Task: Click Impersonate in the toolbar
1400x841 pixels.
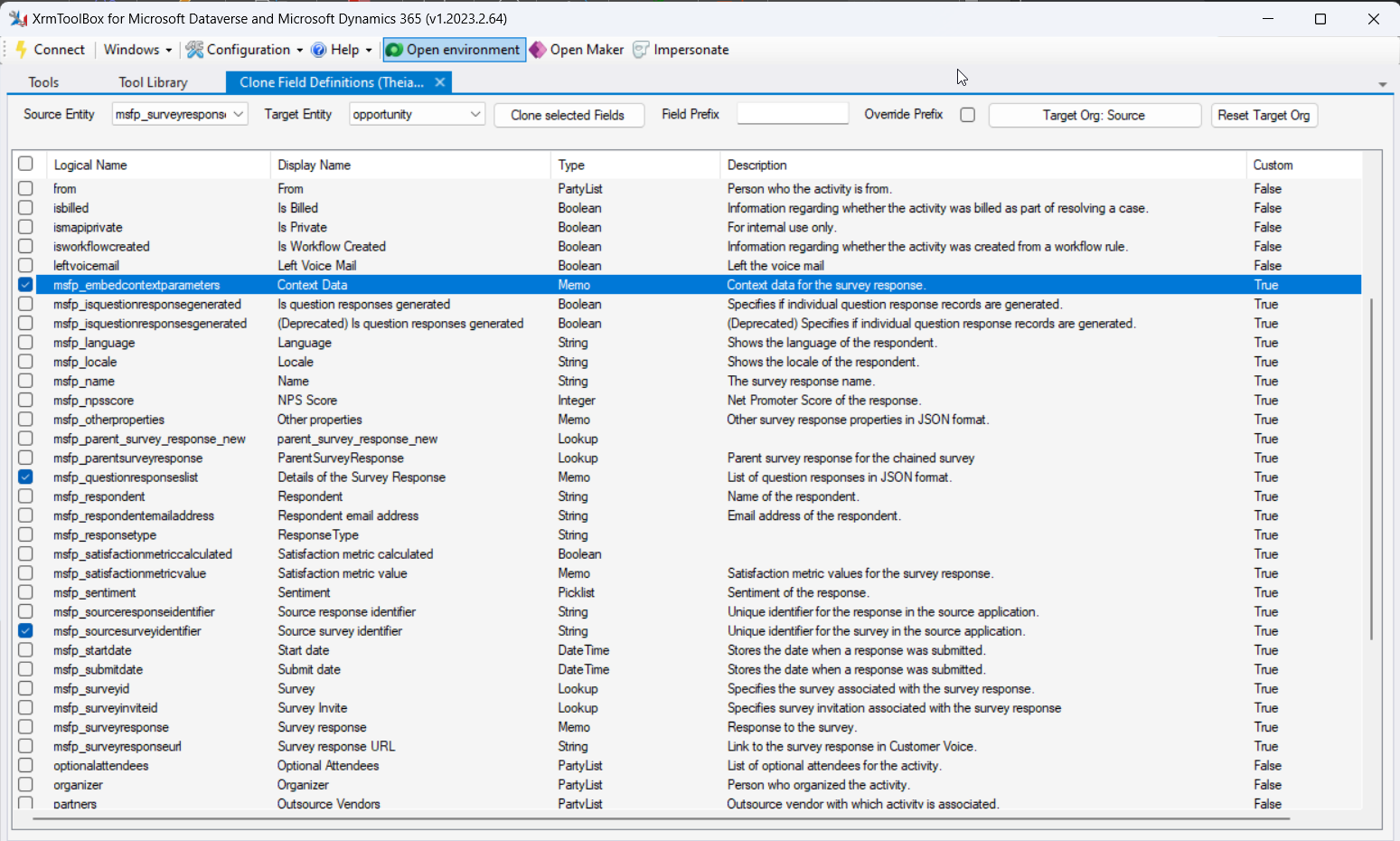Action: pyautogui.click(x=681, y=50)
